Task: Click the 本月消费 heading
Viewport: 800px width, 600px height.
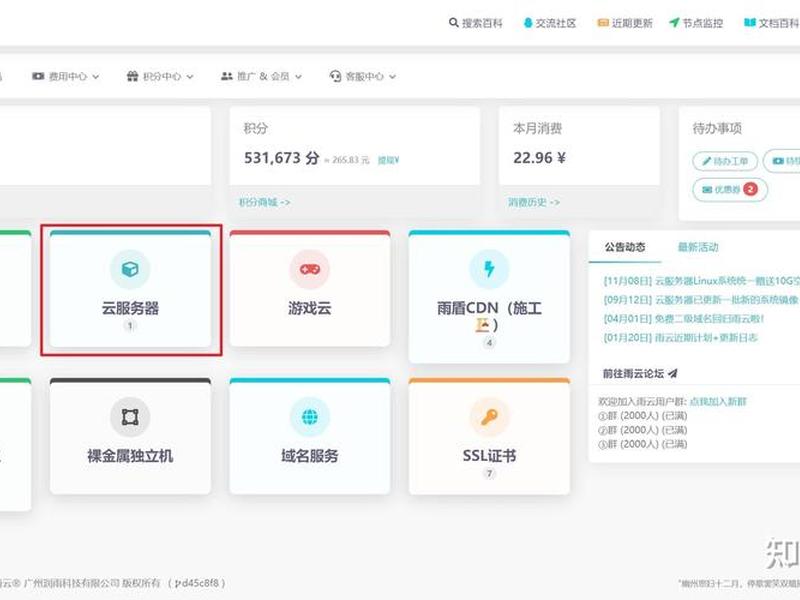Action: point(537,128)
